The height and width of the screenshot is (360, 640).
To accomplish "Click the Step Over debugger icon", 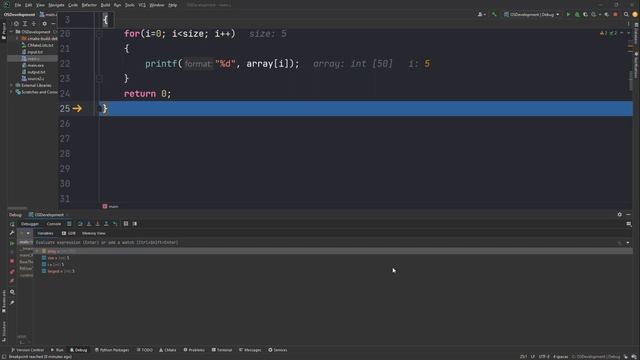I will coord(80,224).
